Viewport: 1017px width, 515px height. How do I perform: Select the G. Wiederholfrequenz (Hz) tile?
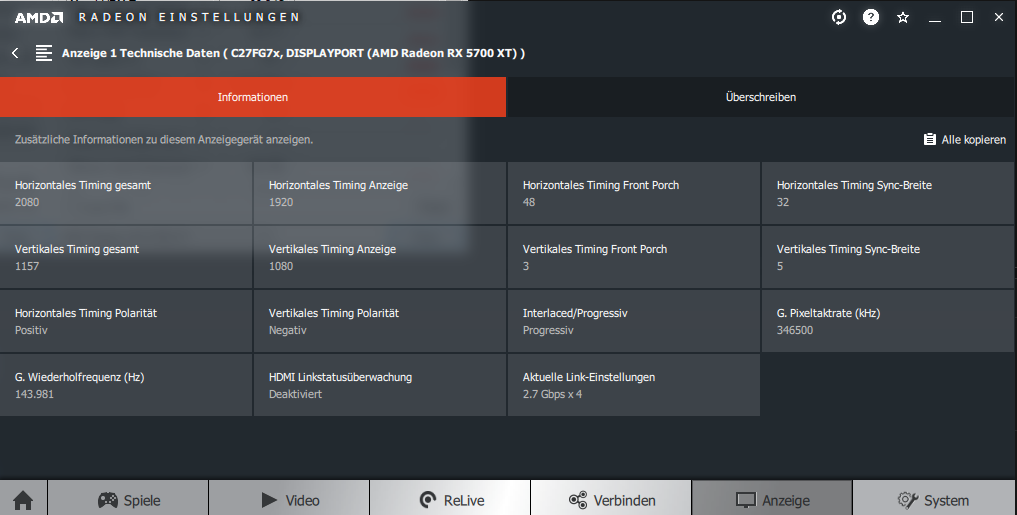(126, 385)
